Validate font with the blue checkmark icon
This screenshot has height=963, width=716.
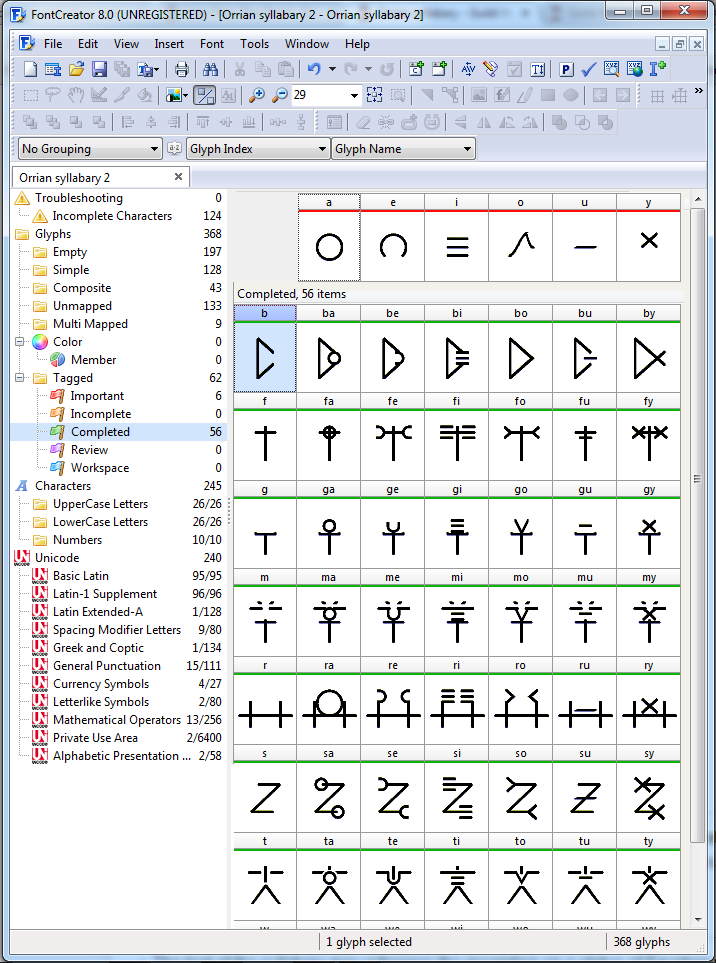tap(588, 69)
